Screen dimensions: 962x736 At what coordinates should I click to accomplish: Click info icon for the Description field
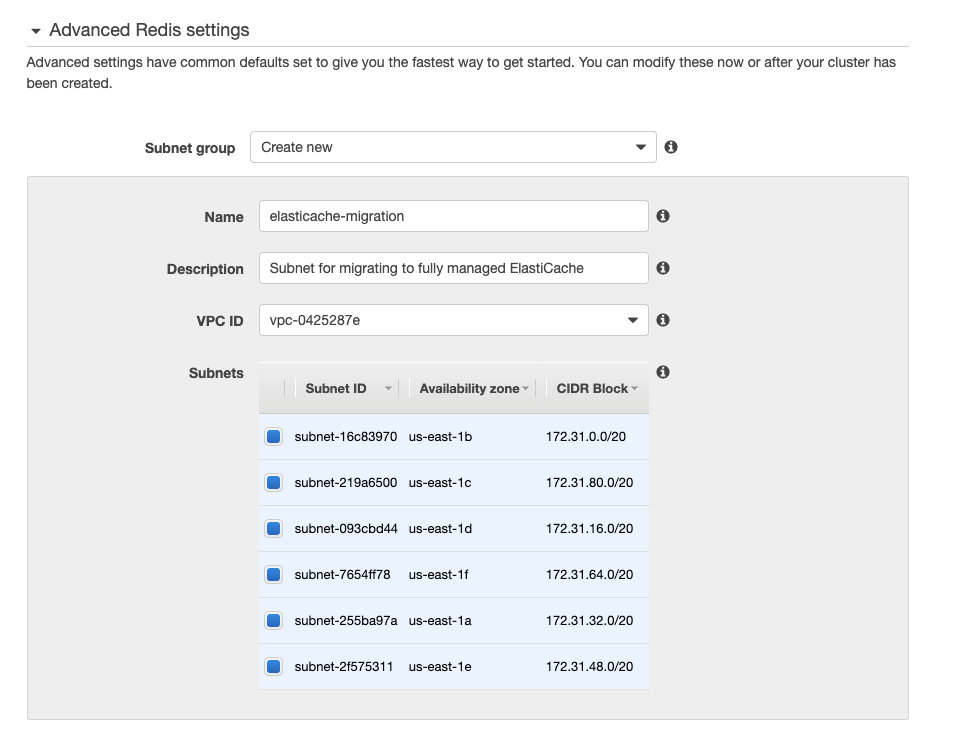[x=662, y=268]
